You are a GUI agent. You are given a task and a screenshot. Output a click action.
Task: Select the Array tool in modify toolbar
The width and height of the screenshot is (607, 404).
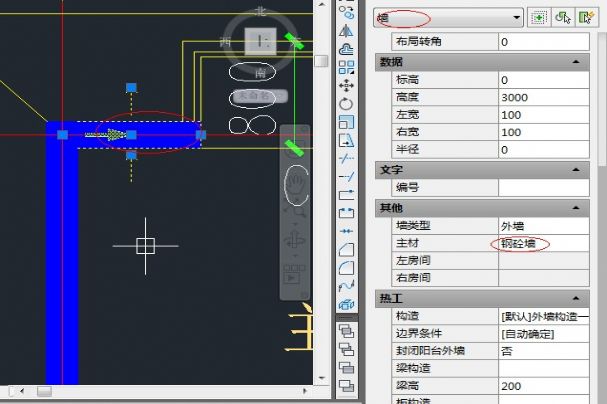347,68
